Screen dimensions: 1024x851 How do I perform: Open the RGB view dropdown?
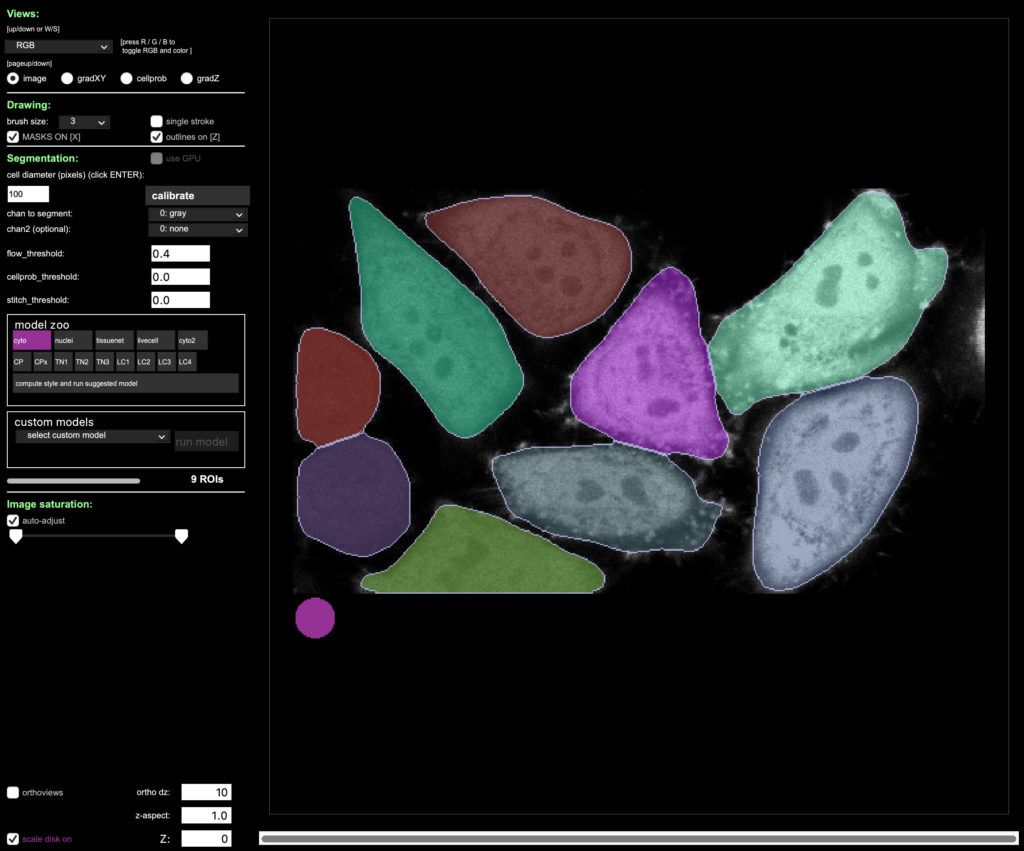tap(58, 46)
